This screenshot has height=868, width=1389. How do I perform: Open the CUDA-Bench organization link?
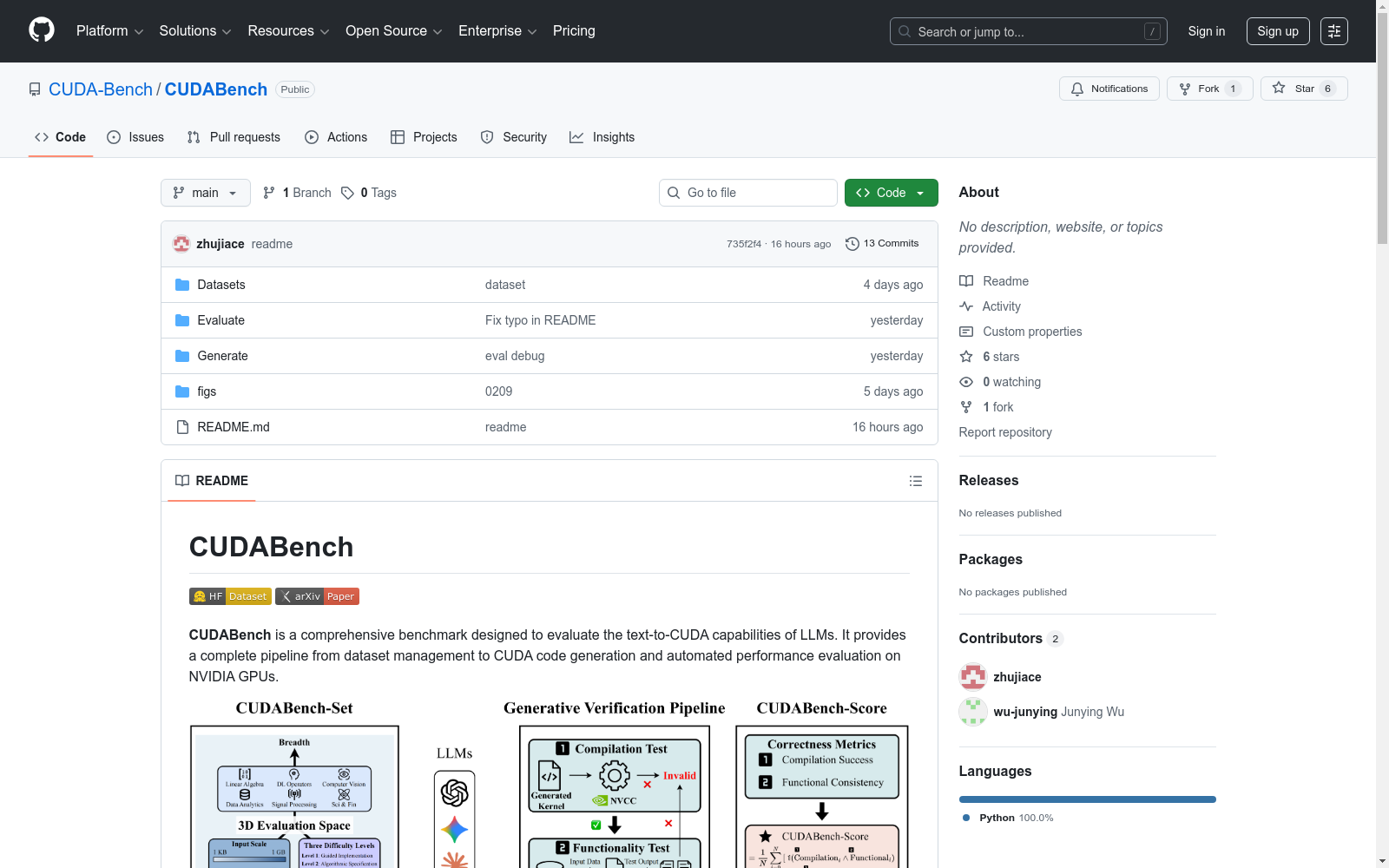[101, 89]
